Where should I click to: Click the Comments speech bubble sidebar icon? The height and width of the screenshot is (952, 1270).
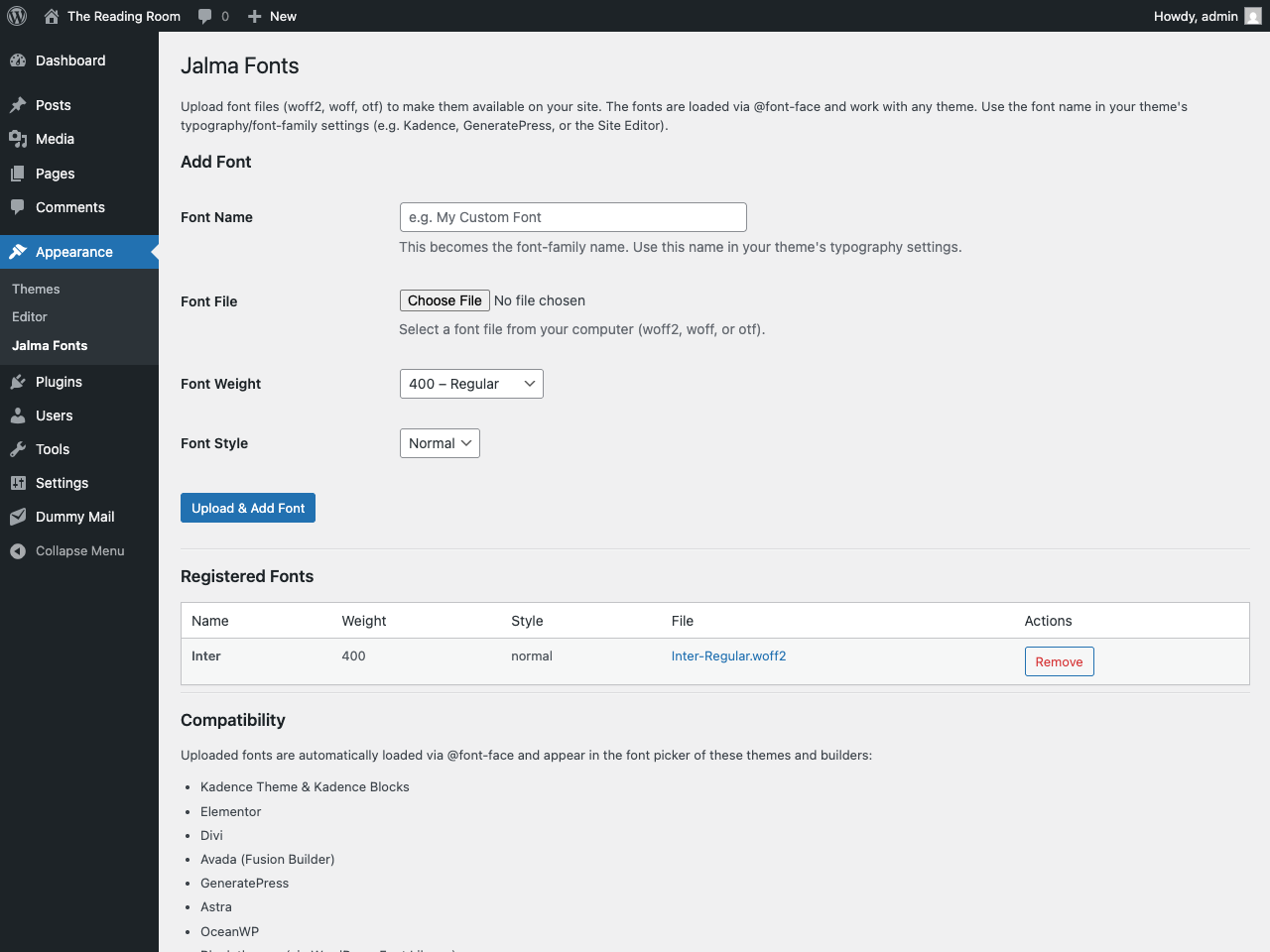18,207
